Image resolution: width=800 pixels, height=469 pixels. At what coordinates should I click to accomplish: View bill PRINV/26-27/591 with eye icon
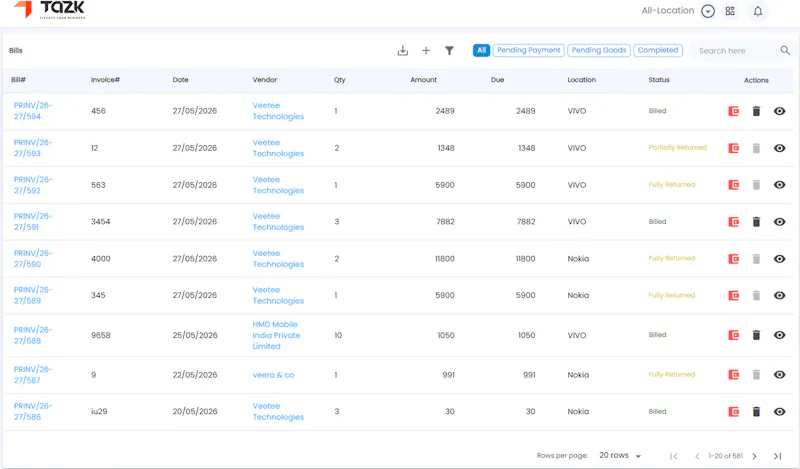779,221
